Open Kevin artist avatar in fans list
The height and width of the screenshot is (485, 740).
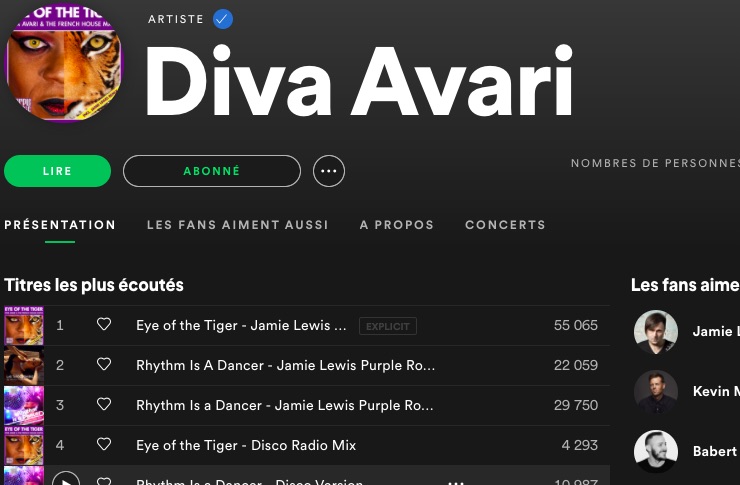[x=656, y=392]
